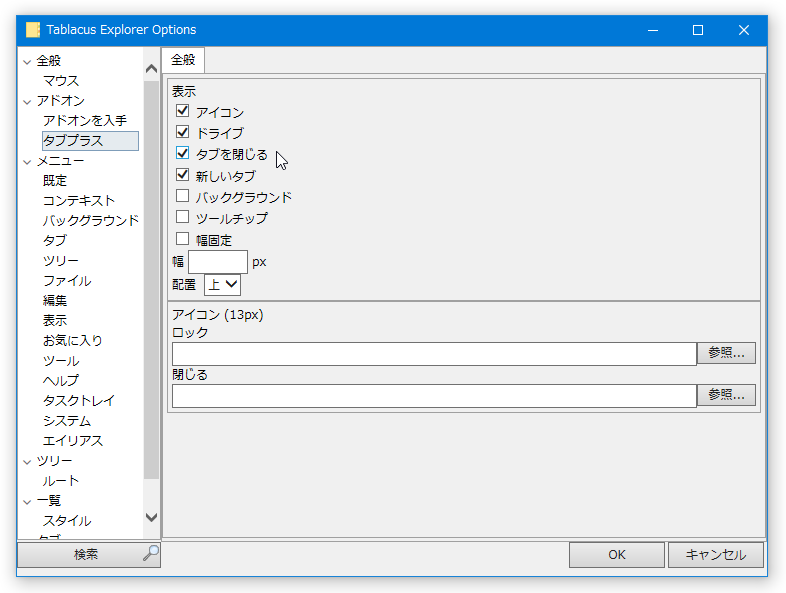Click the 検索 search button
Screen dimensions: 786x593
click(x=89, y=554)
